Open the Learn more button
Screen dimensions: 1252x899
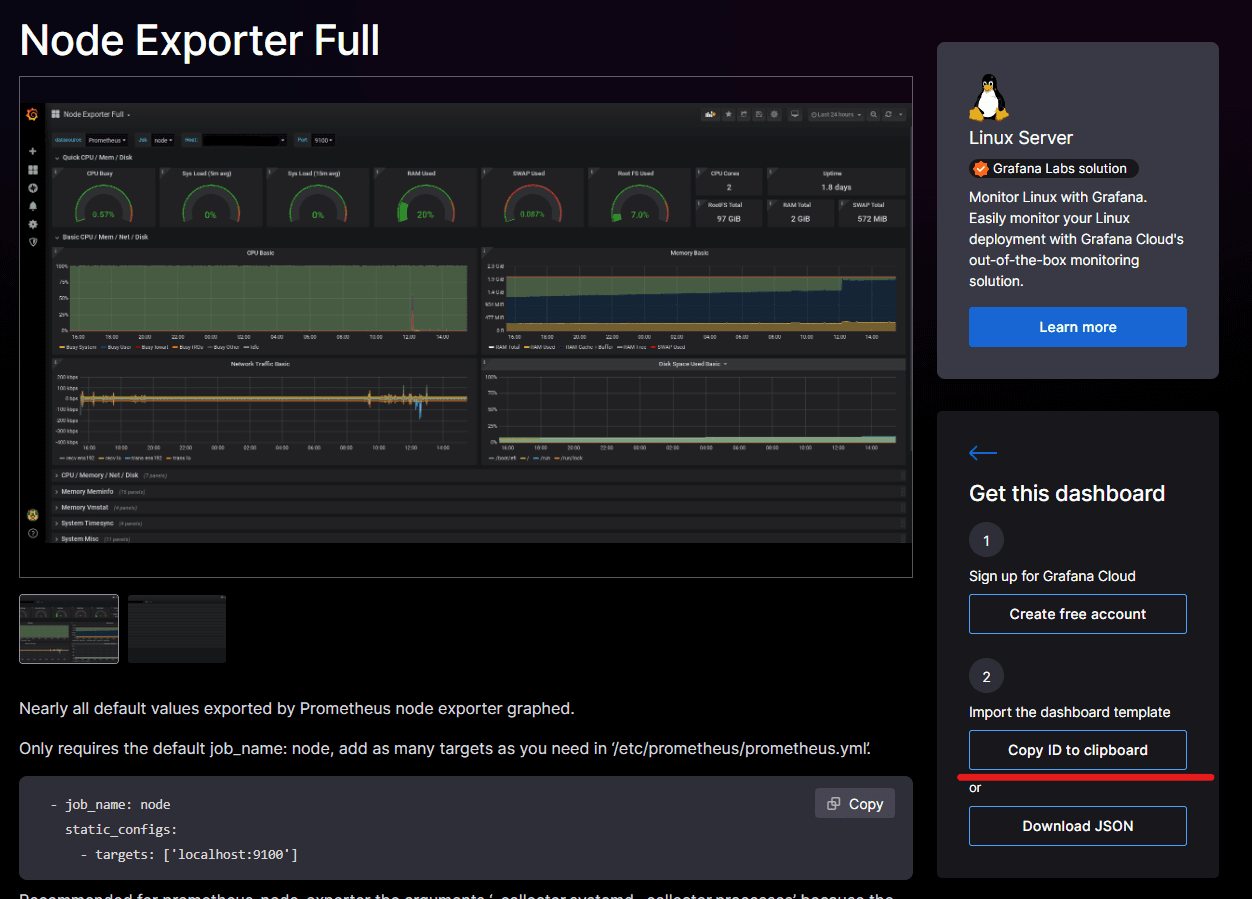tap(1078, 327)
